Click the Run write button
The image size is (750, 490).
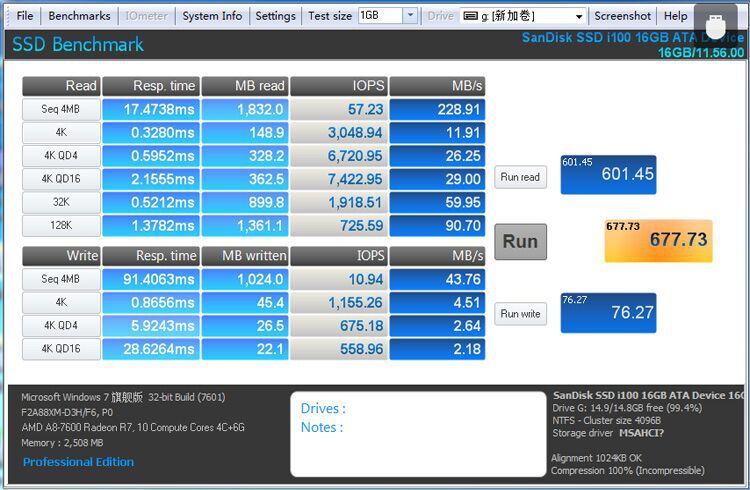click(x=520, y=314)
